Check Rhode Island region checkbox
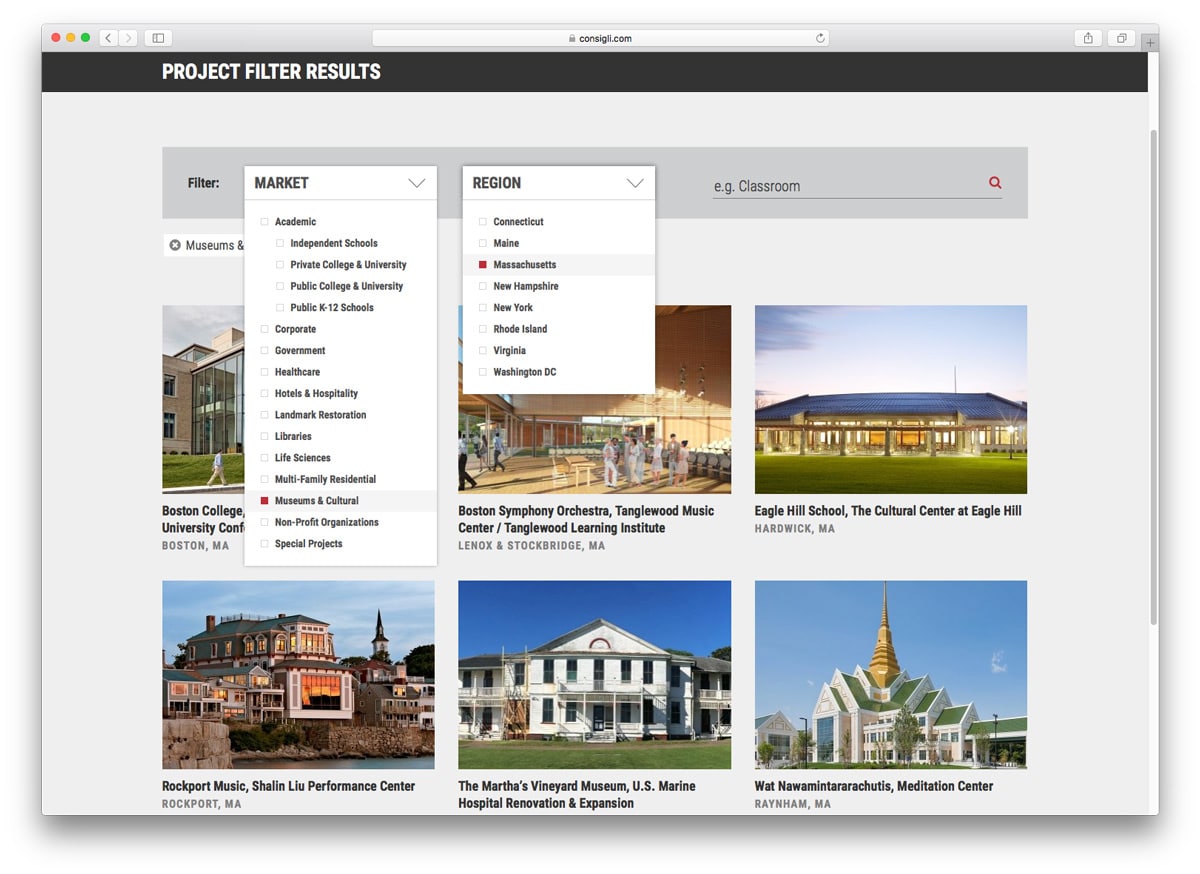This screenshot has height=874, width=1200. pos(483,329)
